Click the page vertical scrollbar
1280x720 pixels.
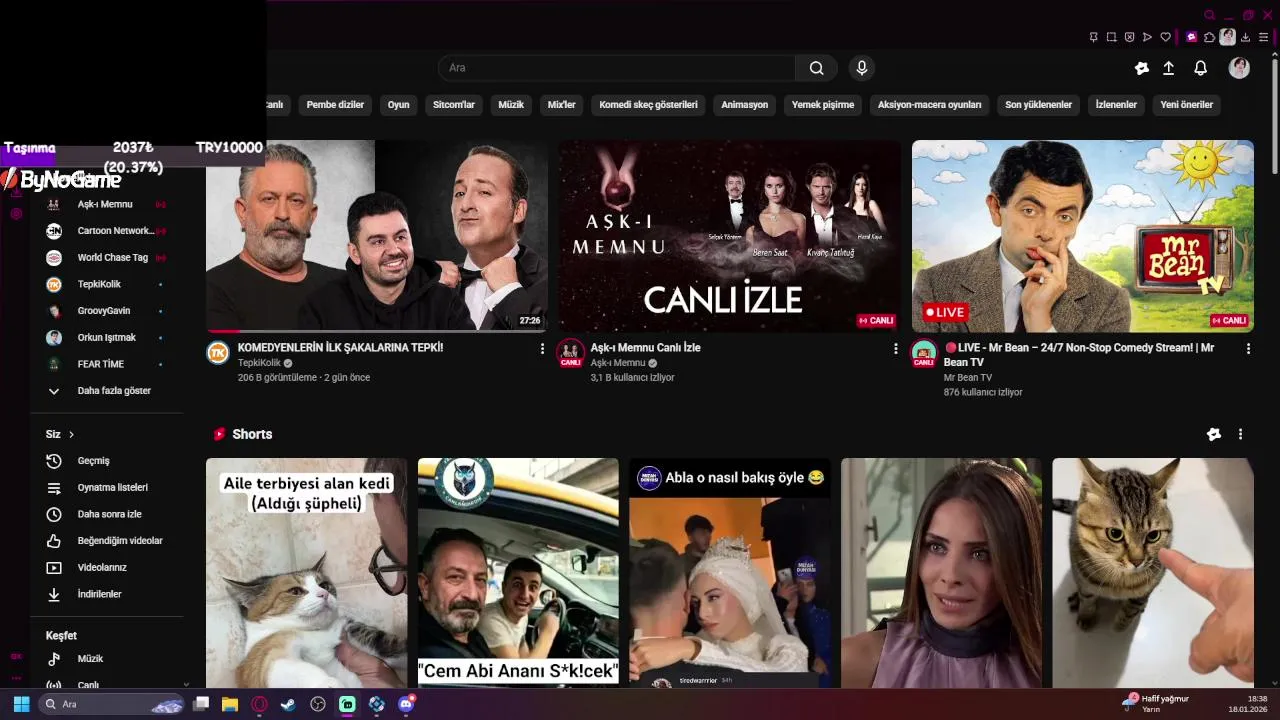1275,115
